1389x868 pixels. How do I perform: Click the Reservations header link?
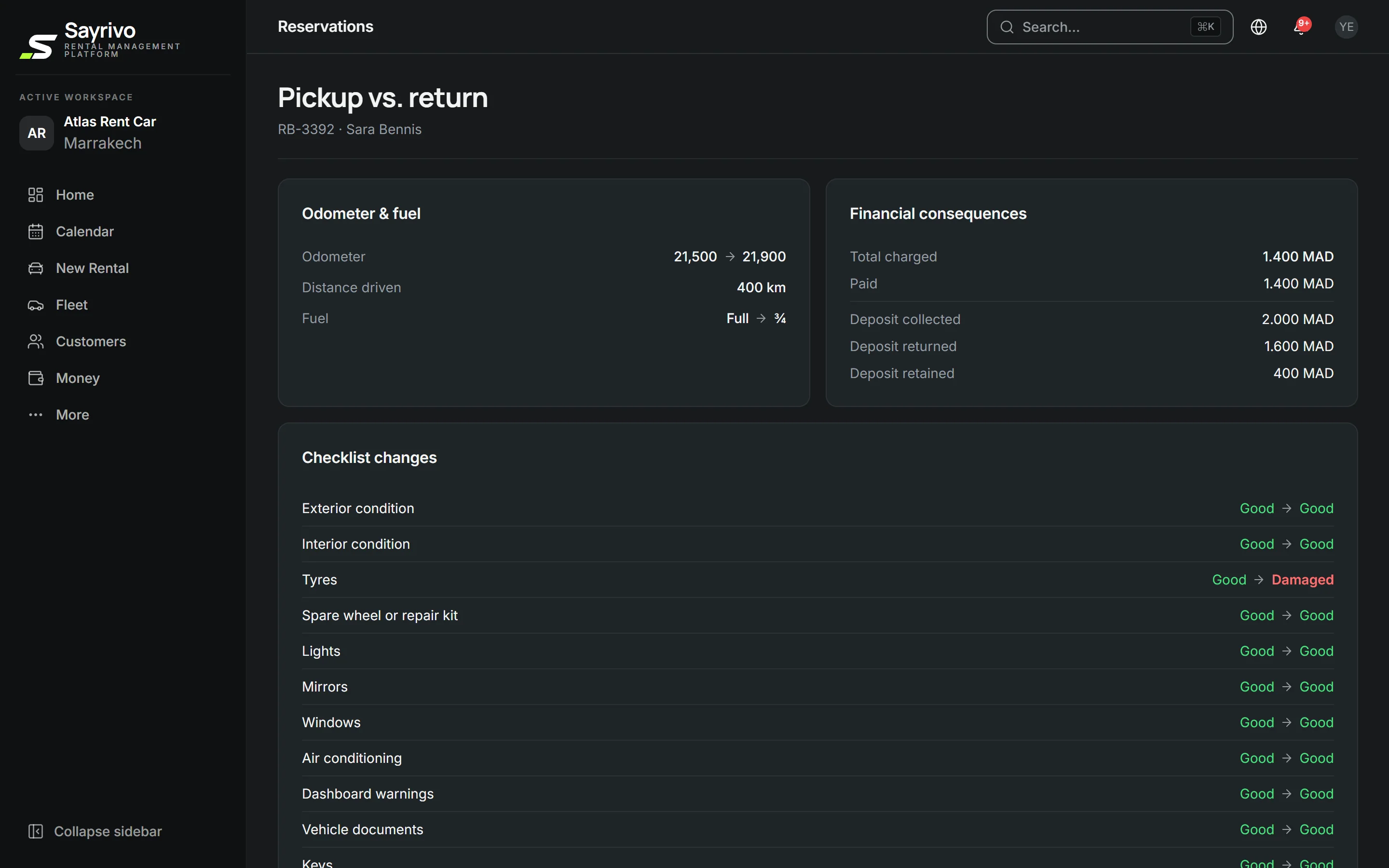[x=326, y=27]
